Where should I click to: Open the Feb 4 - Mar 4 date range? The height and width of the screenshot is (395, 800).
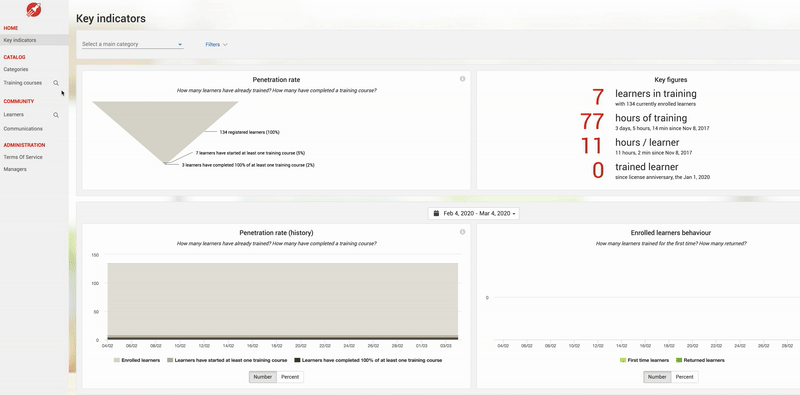click(x=473, y=213)
